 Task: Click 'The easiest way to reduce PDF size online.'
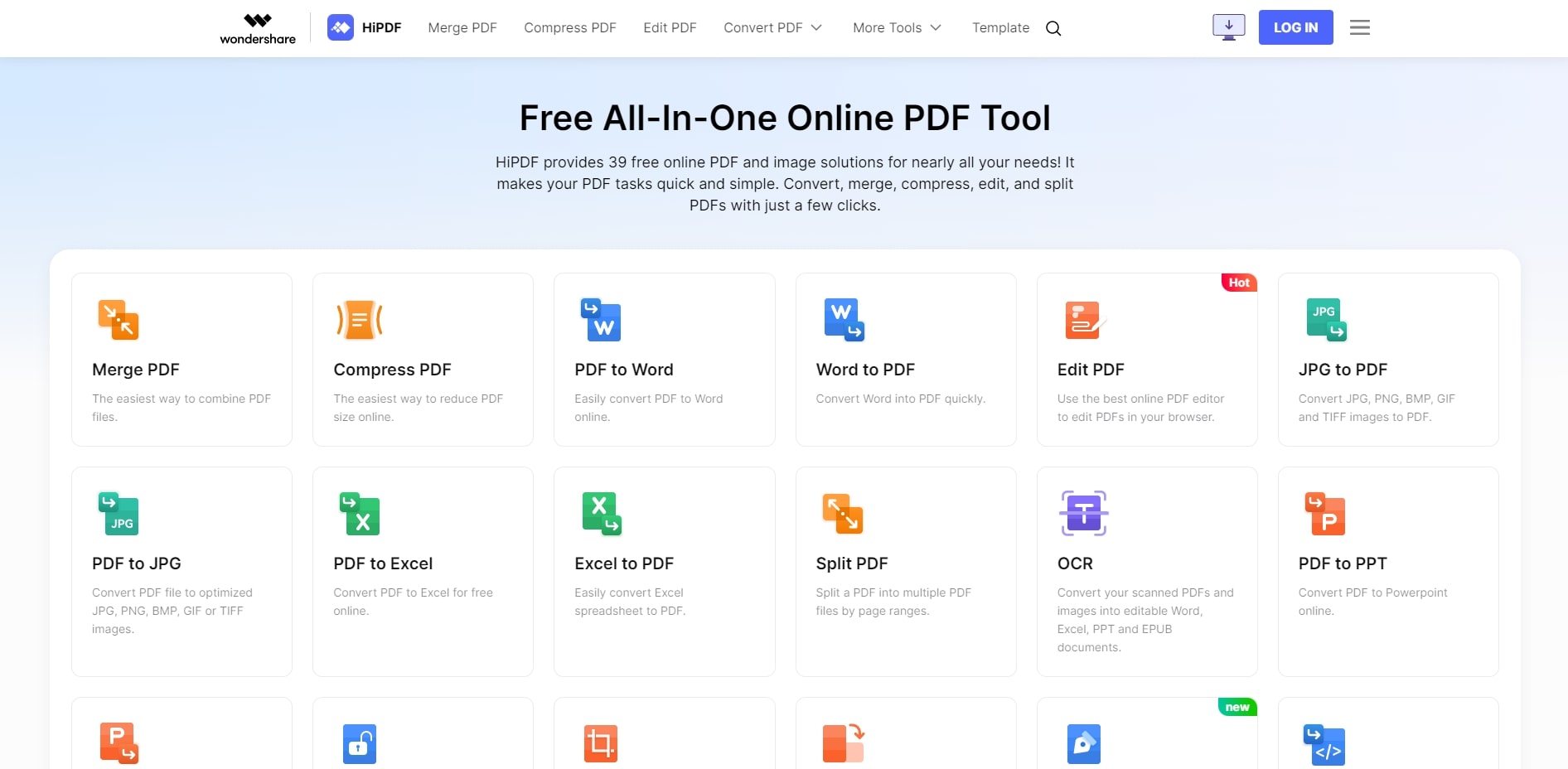tap(418, 408)
